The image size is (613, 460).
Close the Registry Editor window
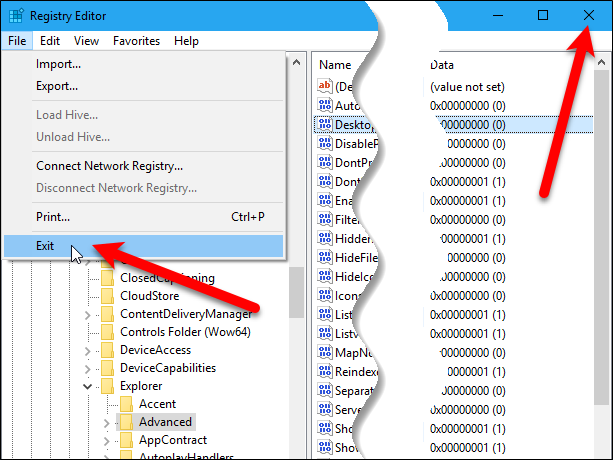[588, 16]
